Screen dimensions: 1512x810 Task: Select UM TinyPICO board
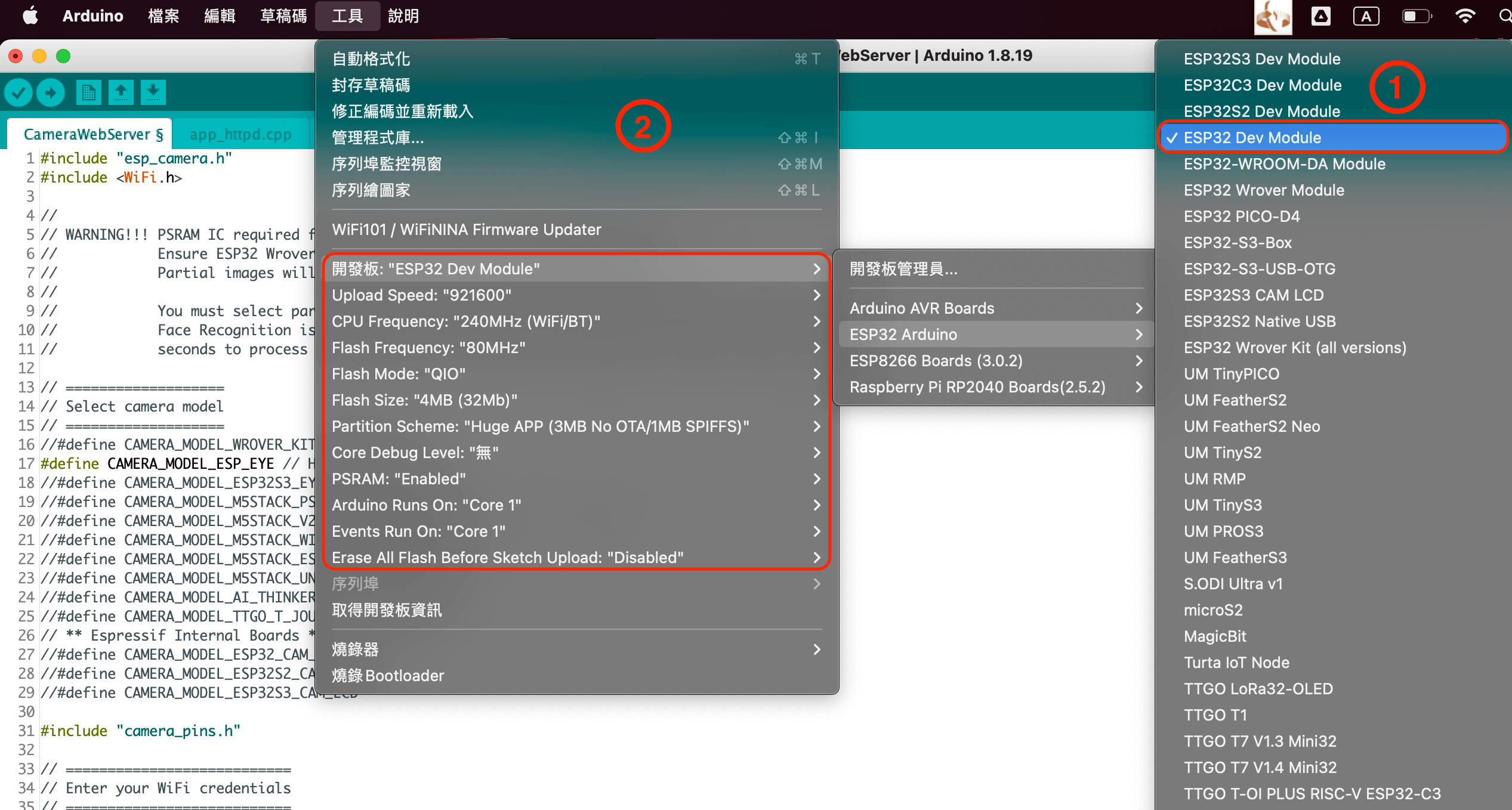pos(1332,374)
